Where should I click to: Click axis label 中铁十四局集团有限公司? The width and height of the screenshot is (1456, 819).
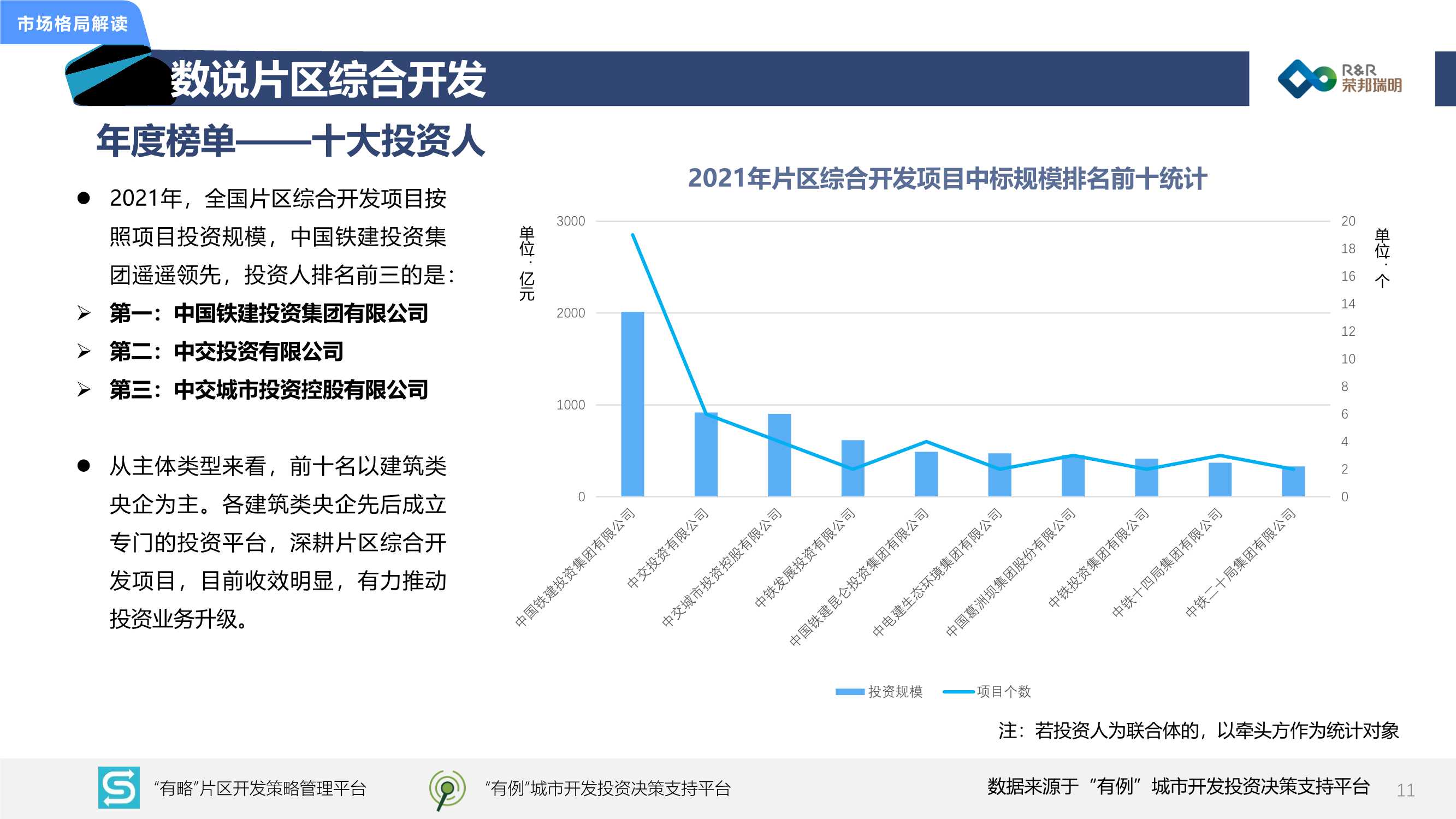[x=1167, y=563]
